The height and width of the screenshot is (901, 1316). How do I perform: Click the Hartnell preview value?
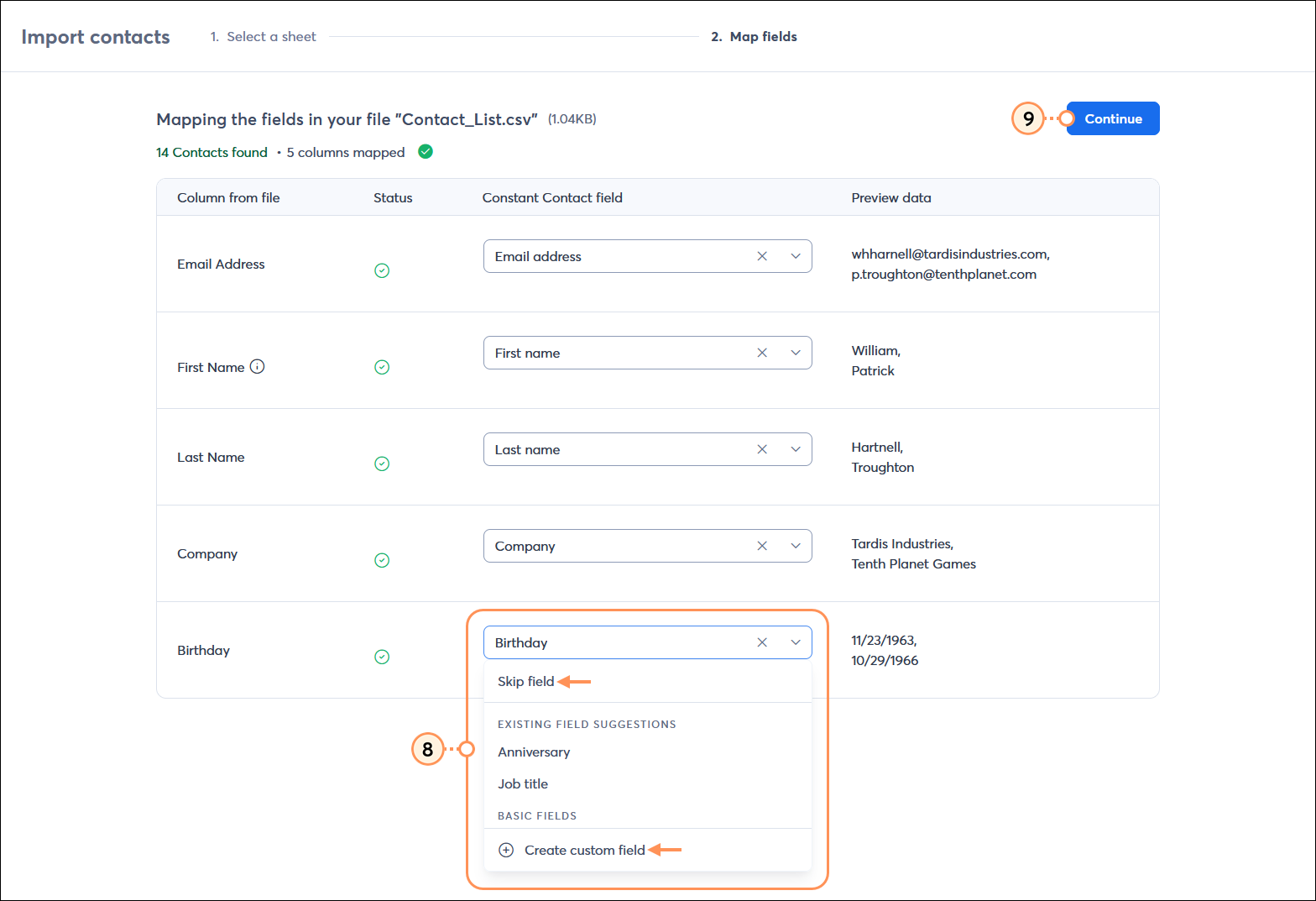[x=877, y=447]
